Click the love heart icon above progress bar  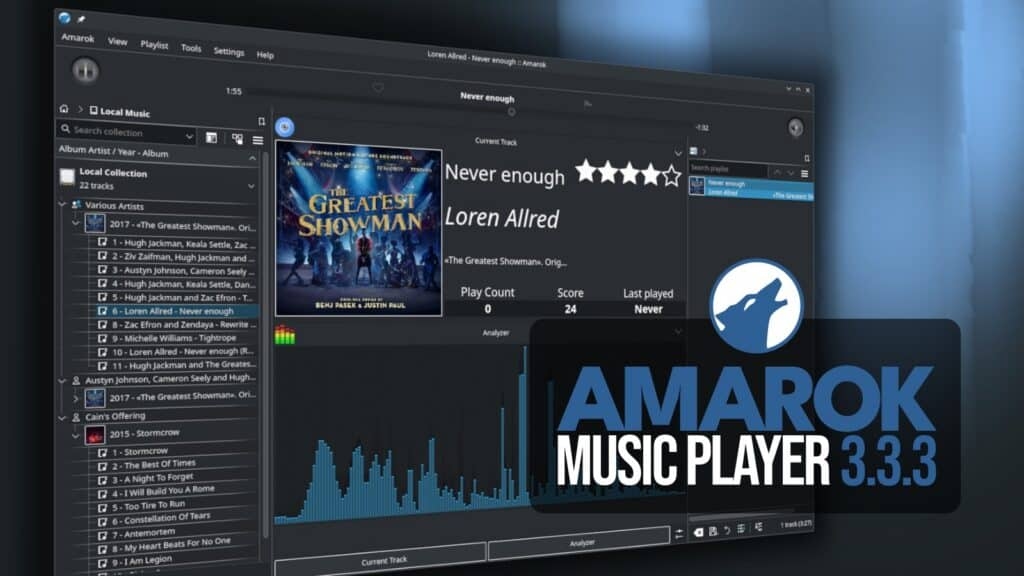[377, 87]
